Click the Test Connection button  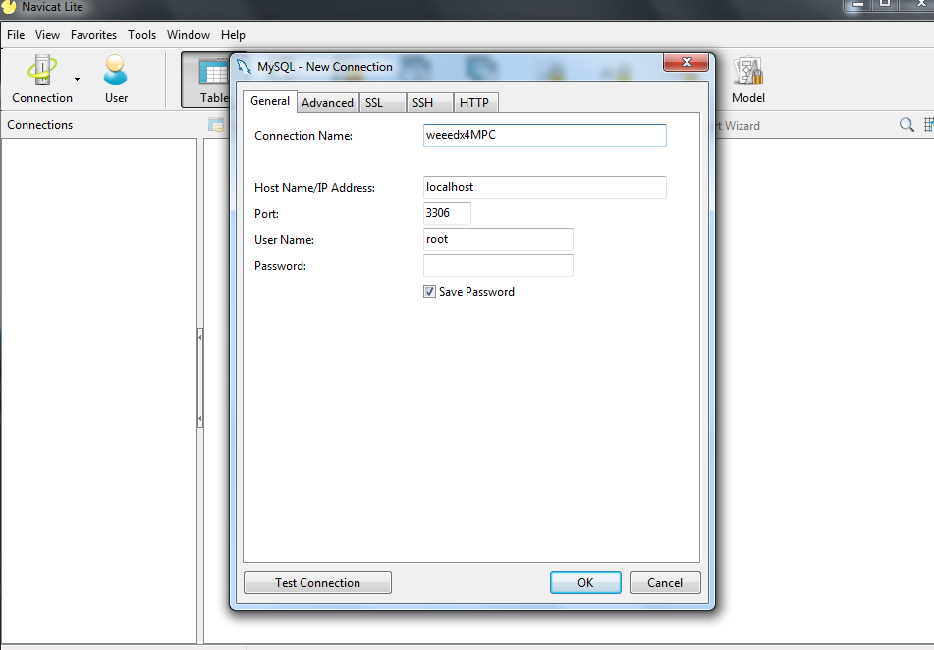coord(317,583)
